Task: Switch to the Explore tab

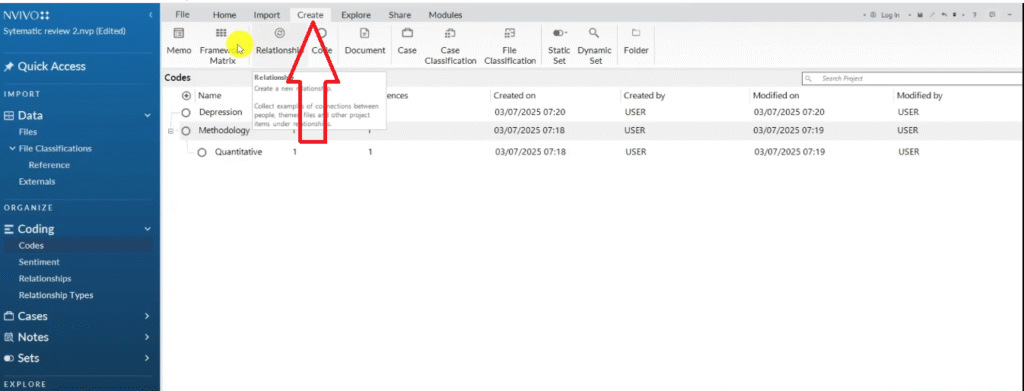Action: point(356,15)
